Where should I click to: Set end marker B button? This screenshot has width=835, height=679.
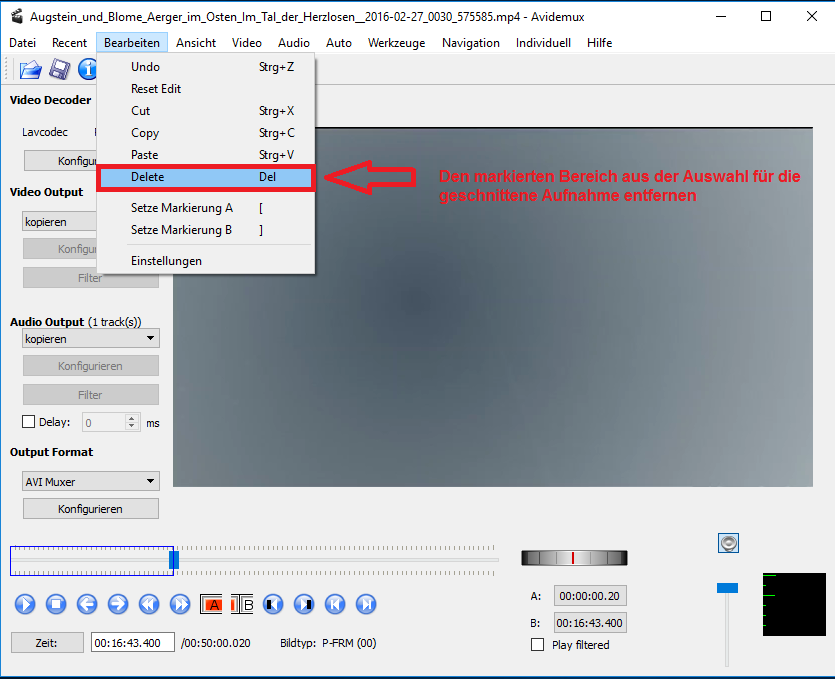(244, 604)
